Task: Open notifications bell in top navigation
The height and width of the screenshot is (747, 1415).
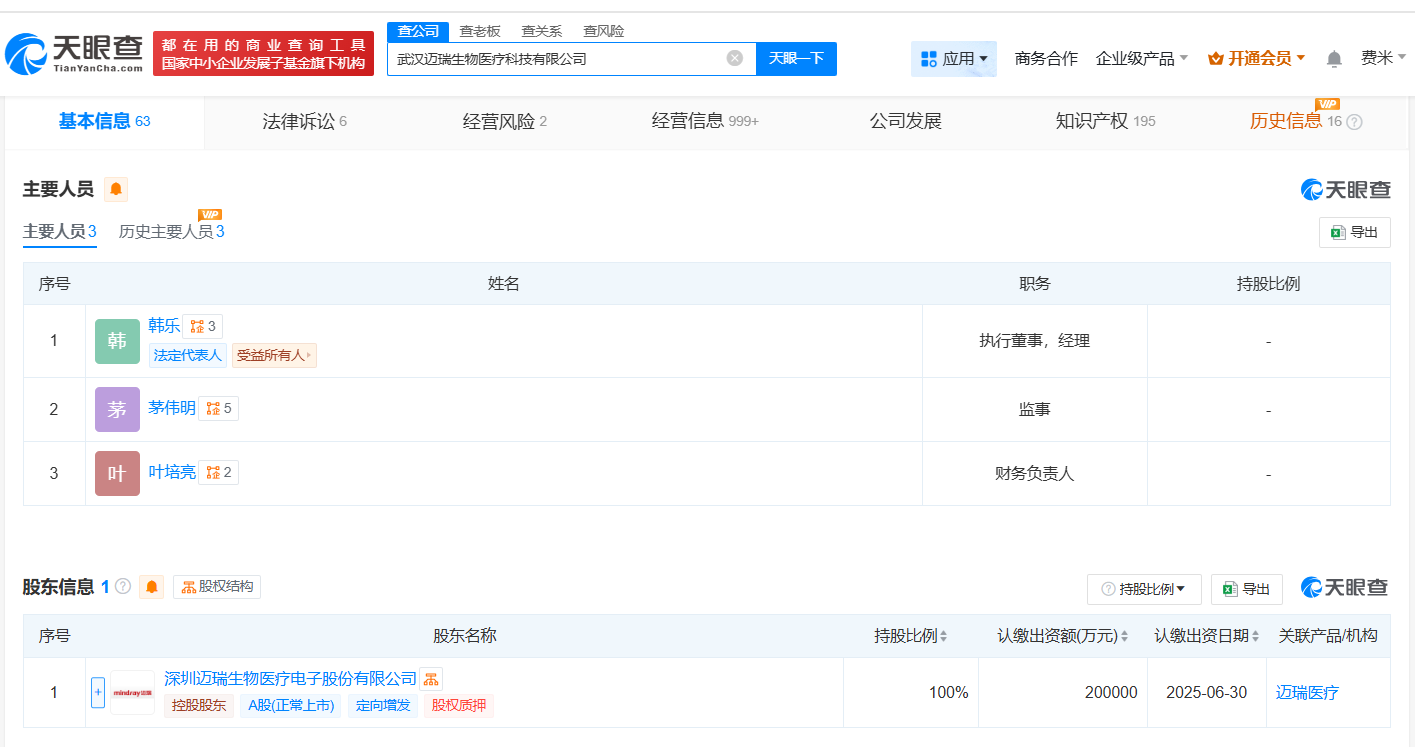Action: (1334, 59)
